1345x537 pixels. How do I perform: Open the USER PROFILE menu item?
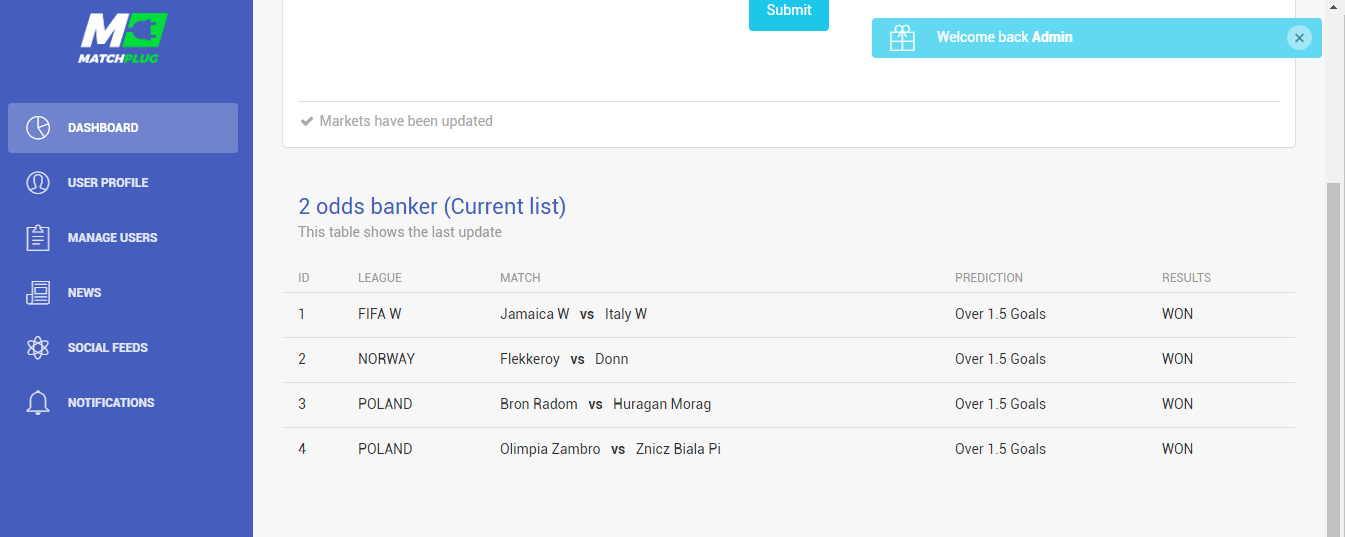(108, 183)
